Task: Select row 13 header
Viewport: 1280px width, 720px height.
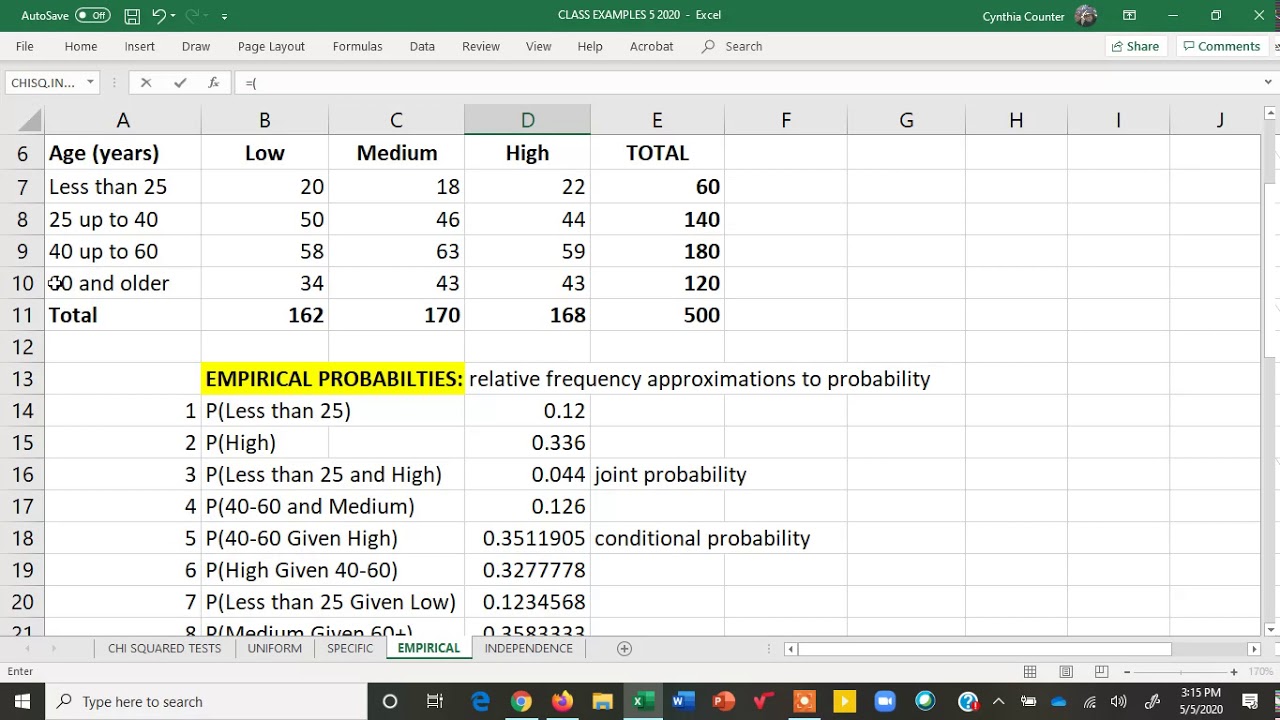Action: 22,379
